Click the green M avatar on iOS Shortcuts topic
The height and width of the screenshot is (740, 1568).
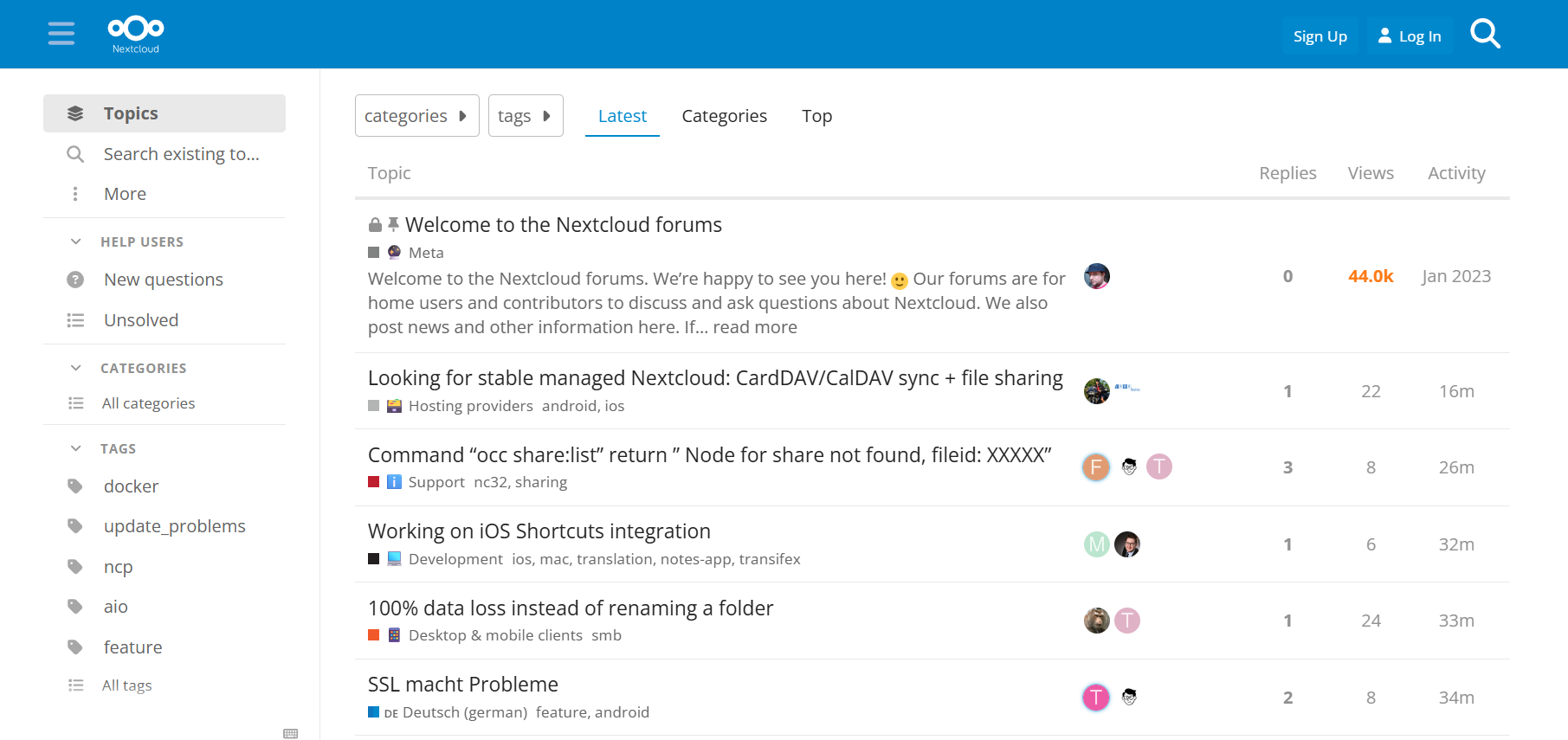[1097, 544]
